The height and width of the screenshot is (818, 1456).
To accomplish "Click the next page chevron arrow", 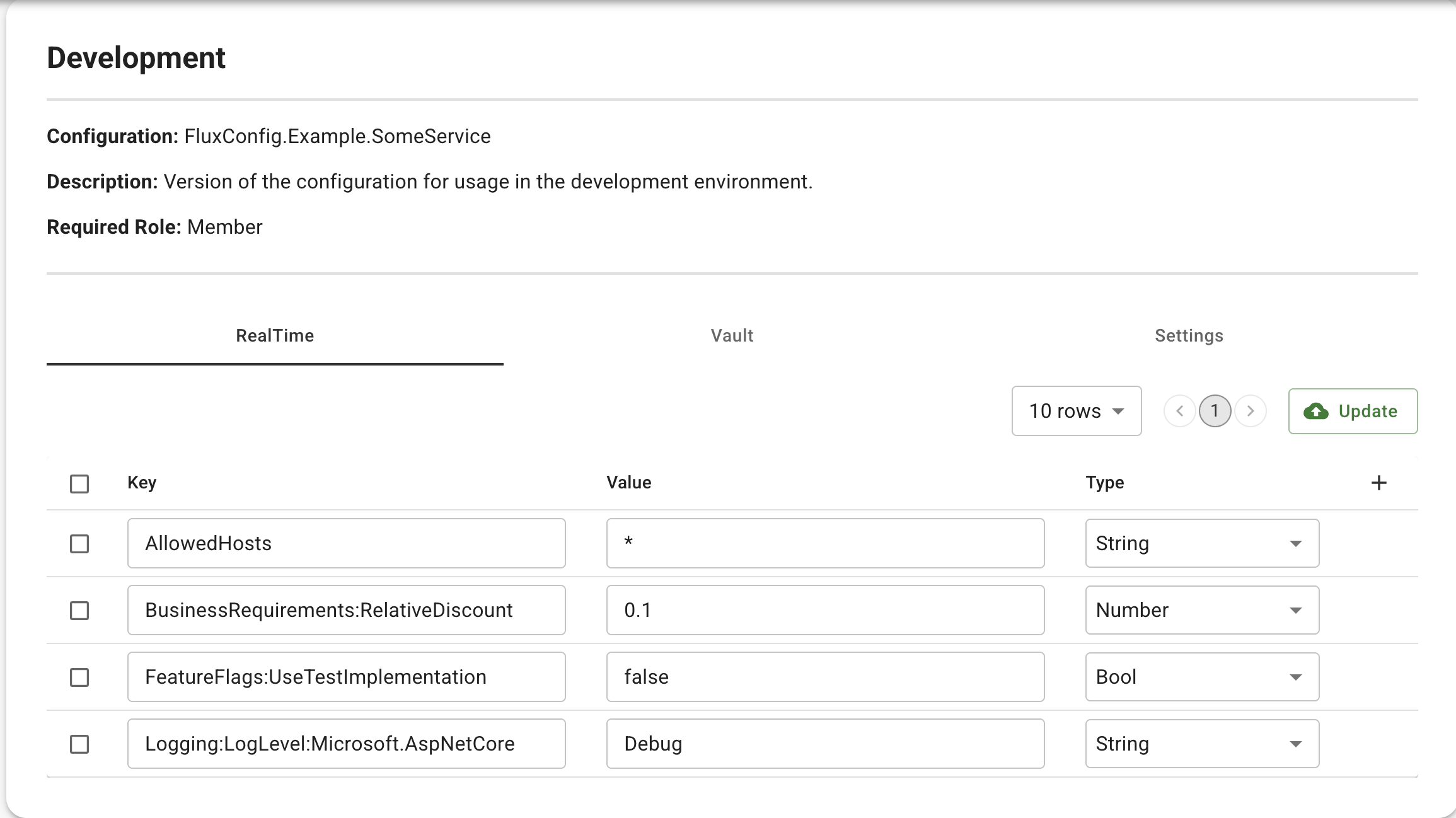I will pyautogui.click(x=1251, y=412).
